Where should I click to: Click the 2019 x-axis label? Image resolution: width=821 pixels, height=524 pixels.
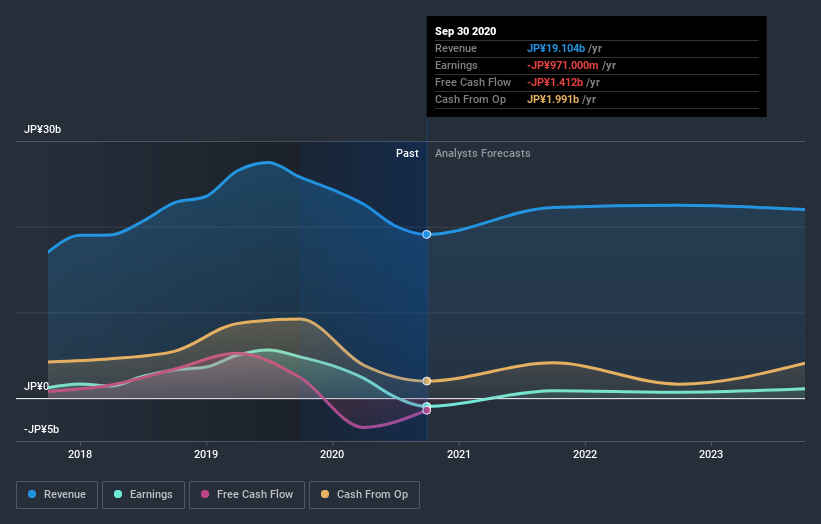[x=206, y=454]
